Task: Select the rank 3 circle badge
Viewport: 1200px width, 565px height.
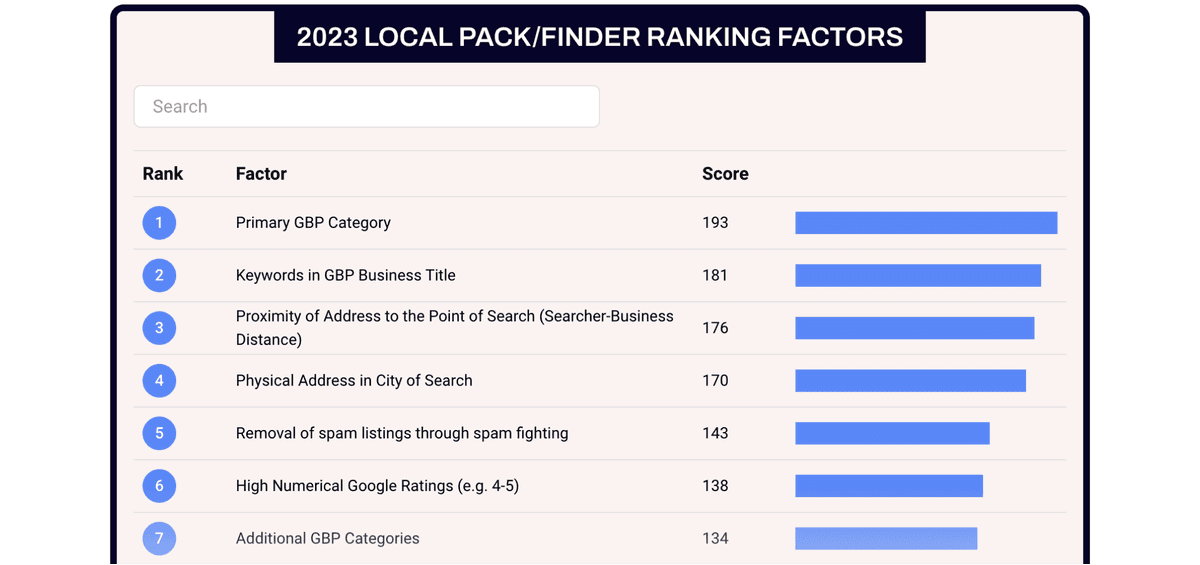Action: (x=159, y=328)
